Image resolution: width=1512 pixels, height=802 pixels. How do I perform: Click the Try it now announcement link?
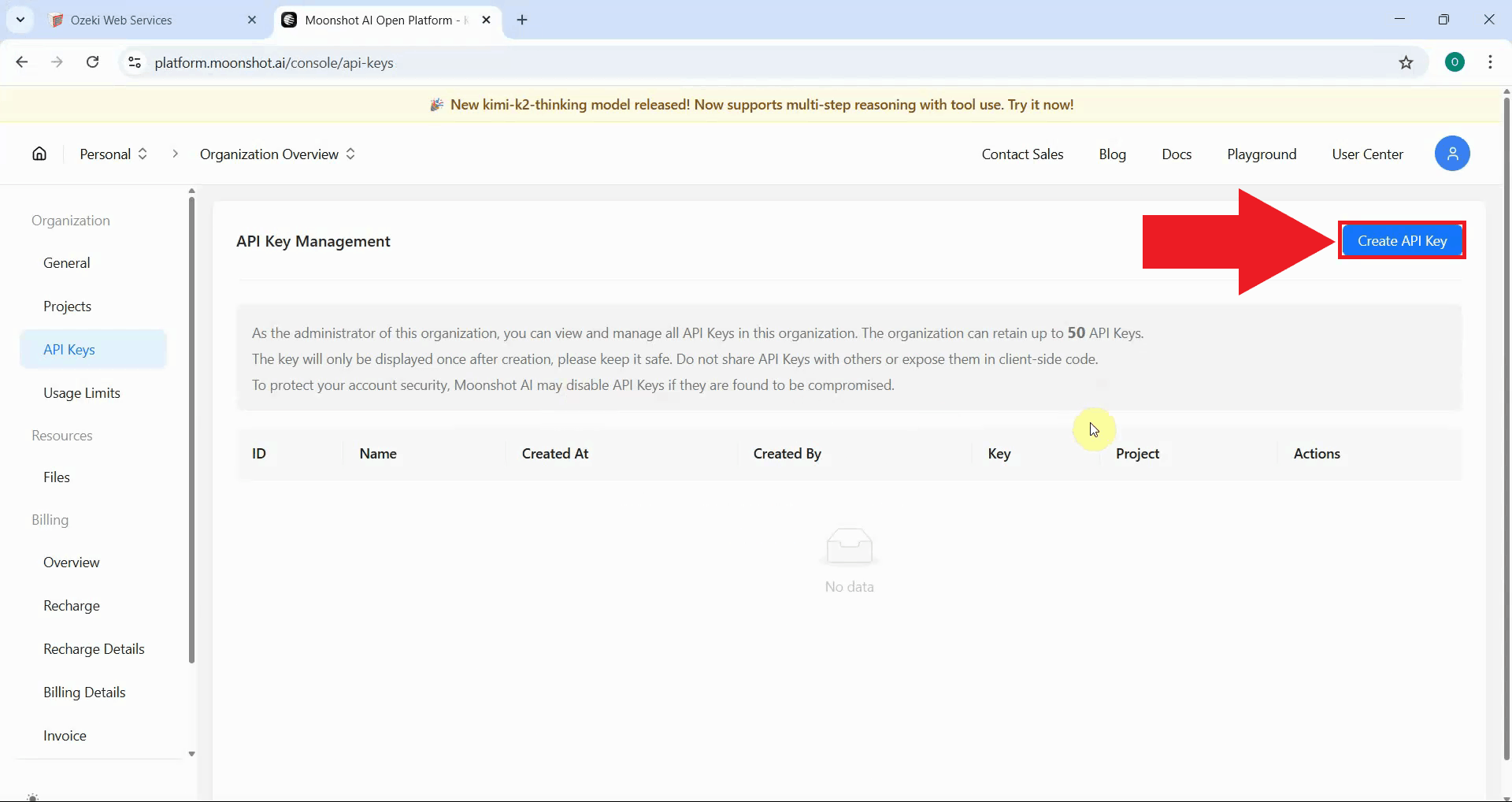(x=1041, y=104)
